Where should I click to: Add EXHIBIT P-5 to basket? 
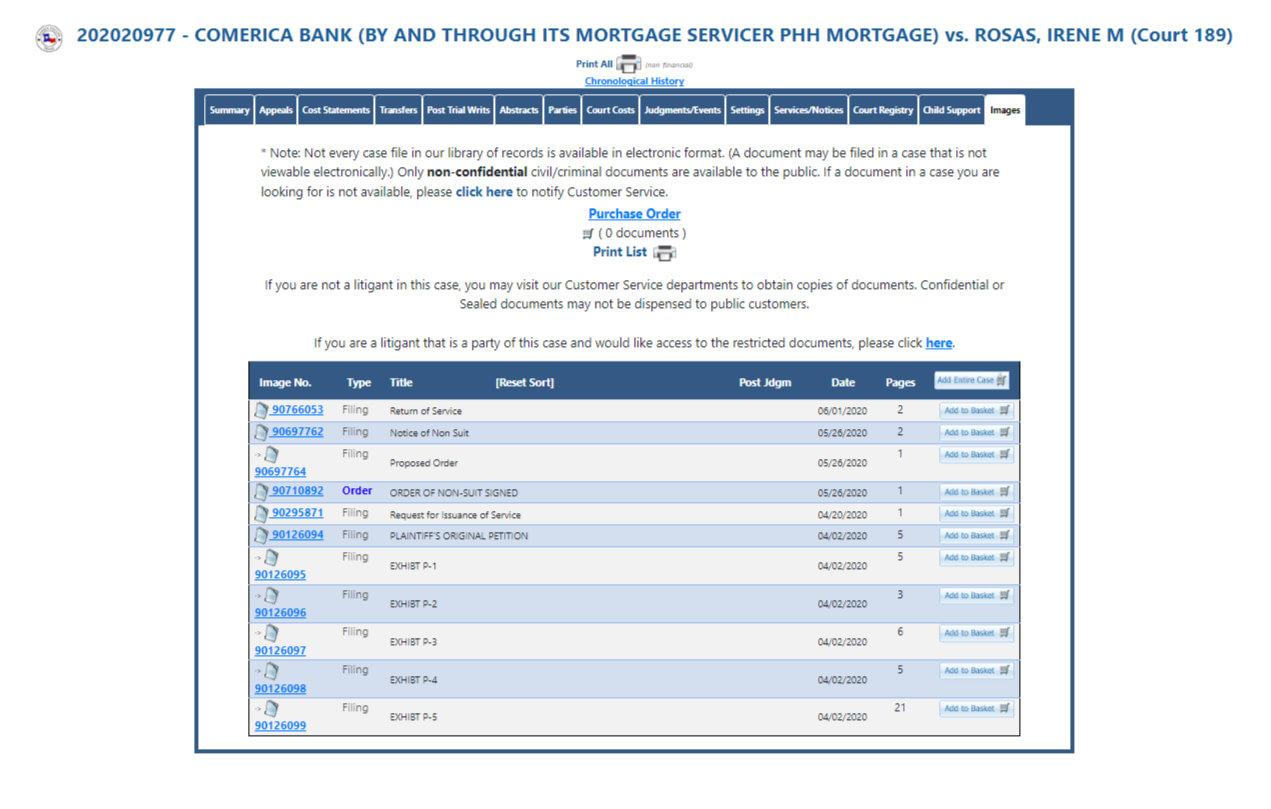(x=976, y=708)
